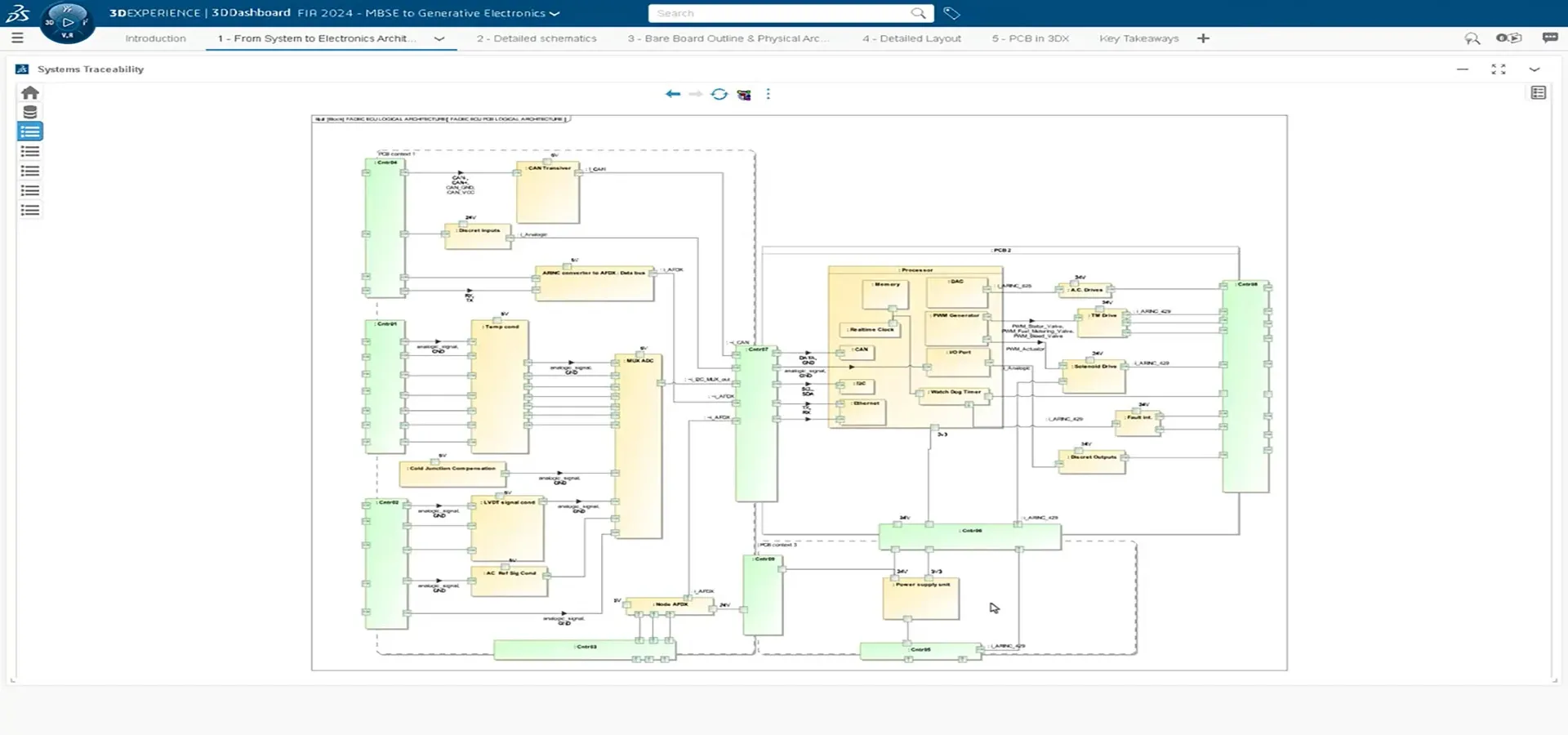Click the 3DEXPERIENCE compass logo
The height and width of the screenshot is (735, 1568).
68,18
